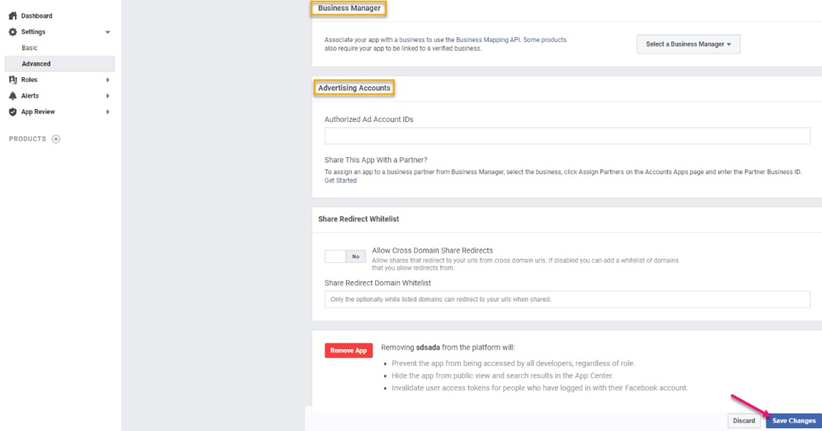Click Share Redirect Domain Whitelist input
This screenshot has height=431, width=822.
coord(566,299)
